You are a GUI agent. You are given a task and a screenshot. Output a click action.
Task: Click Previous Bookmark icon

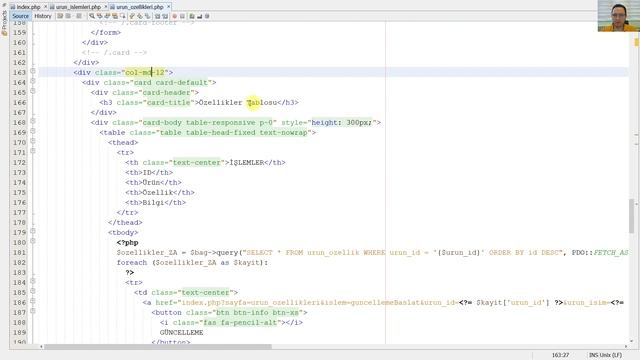[x=131, y=16]
